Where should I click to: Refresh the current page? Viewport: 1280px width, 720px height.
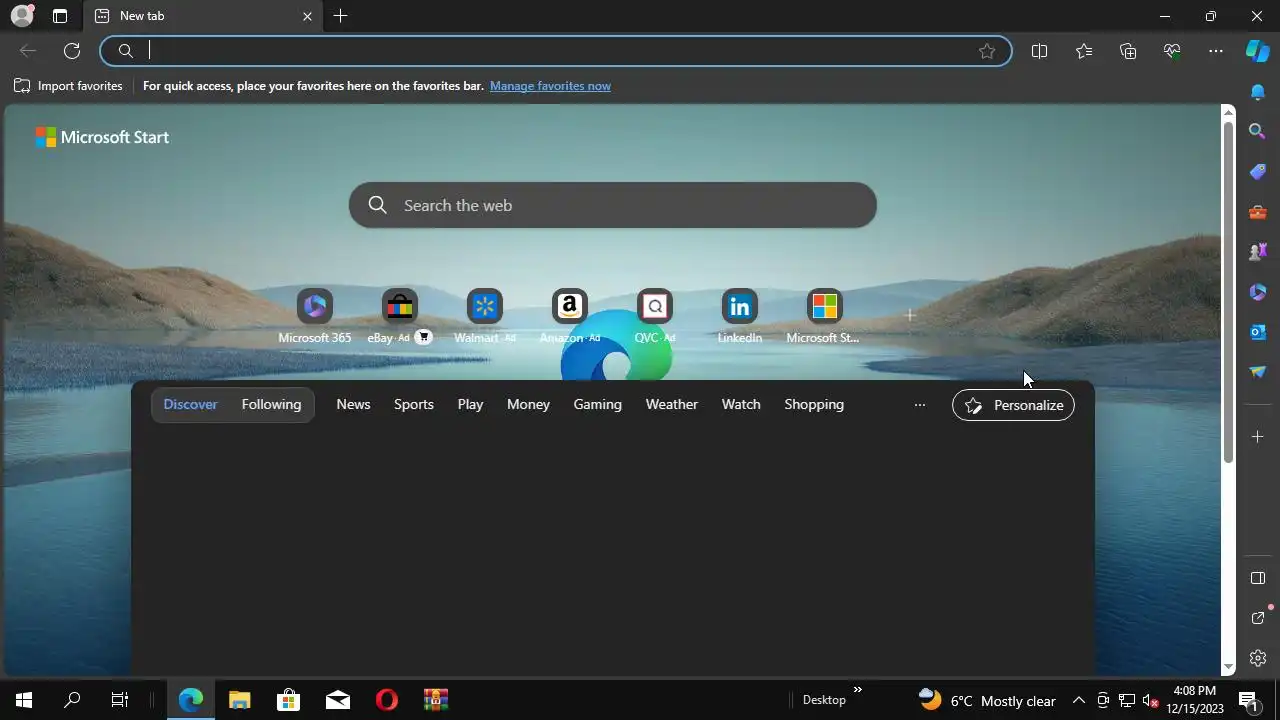click(x=72, y=51)
